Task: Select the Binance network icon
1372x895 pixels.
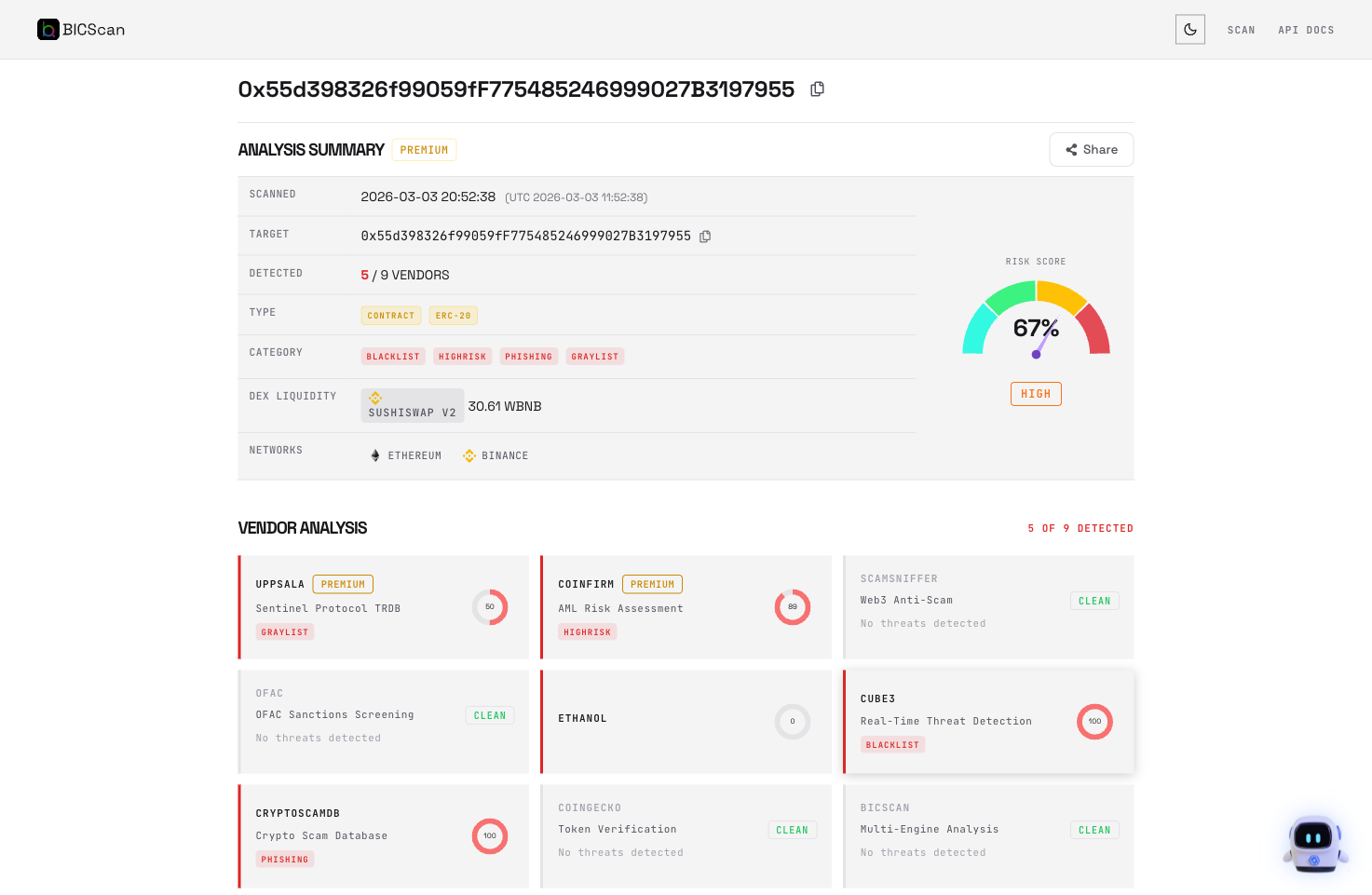Action: (468, 455)
